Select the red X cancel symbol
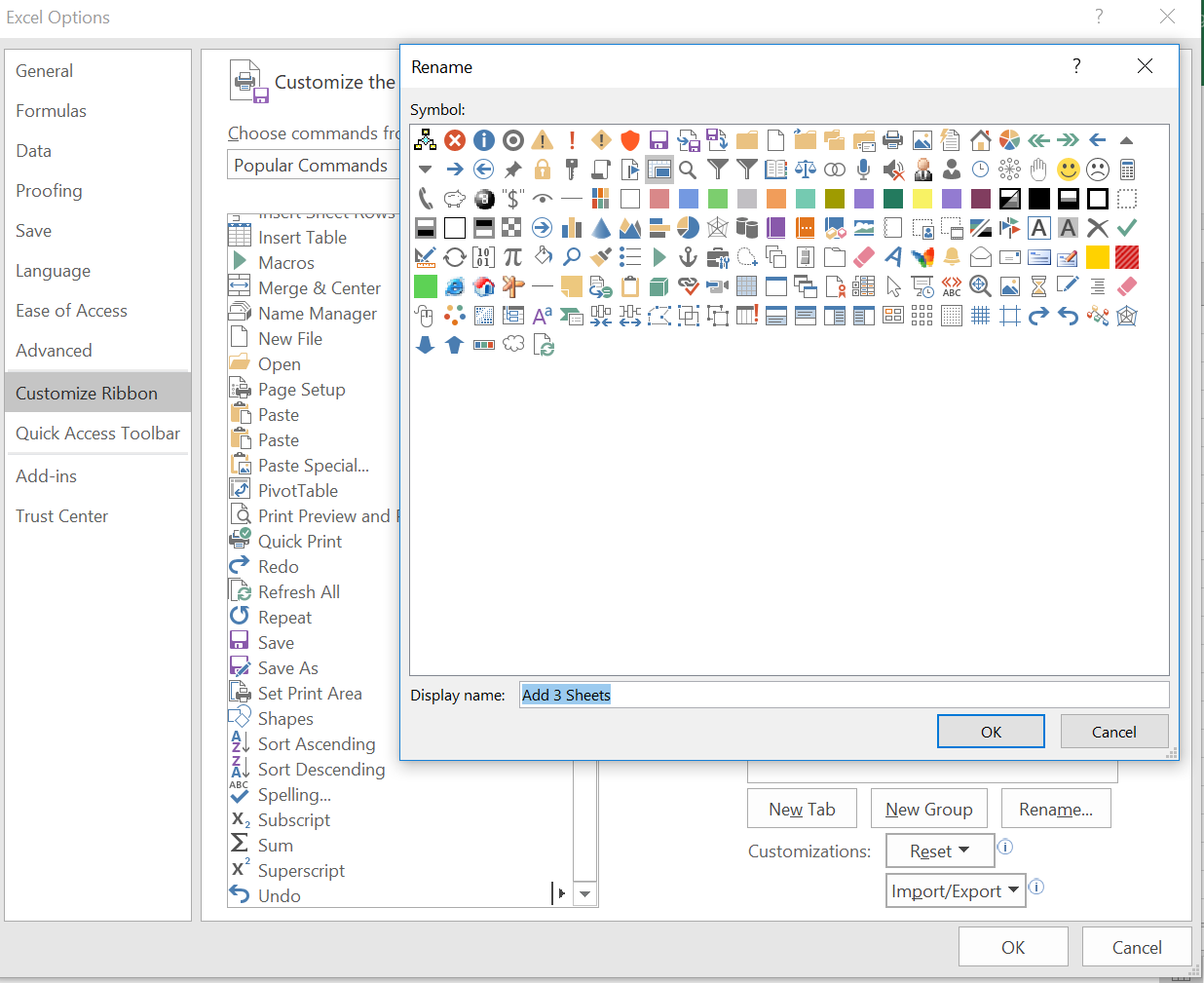This screenshot has height=983, width=1204. 454,139
